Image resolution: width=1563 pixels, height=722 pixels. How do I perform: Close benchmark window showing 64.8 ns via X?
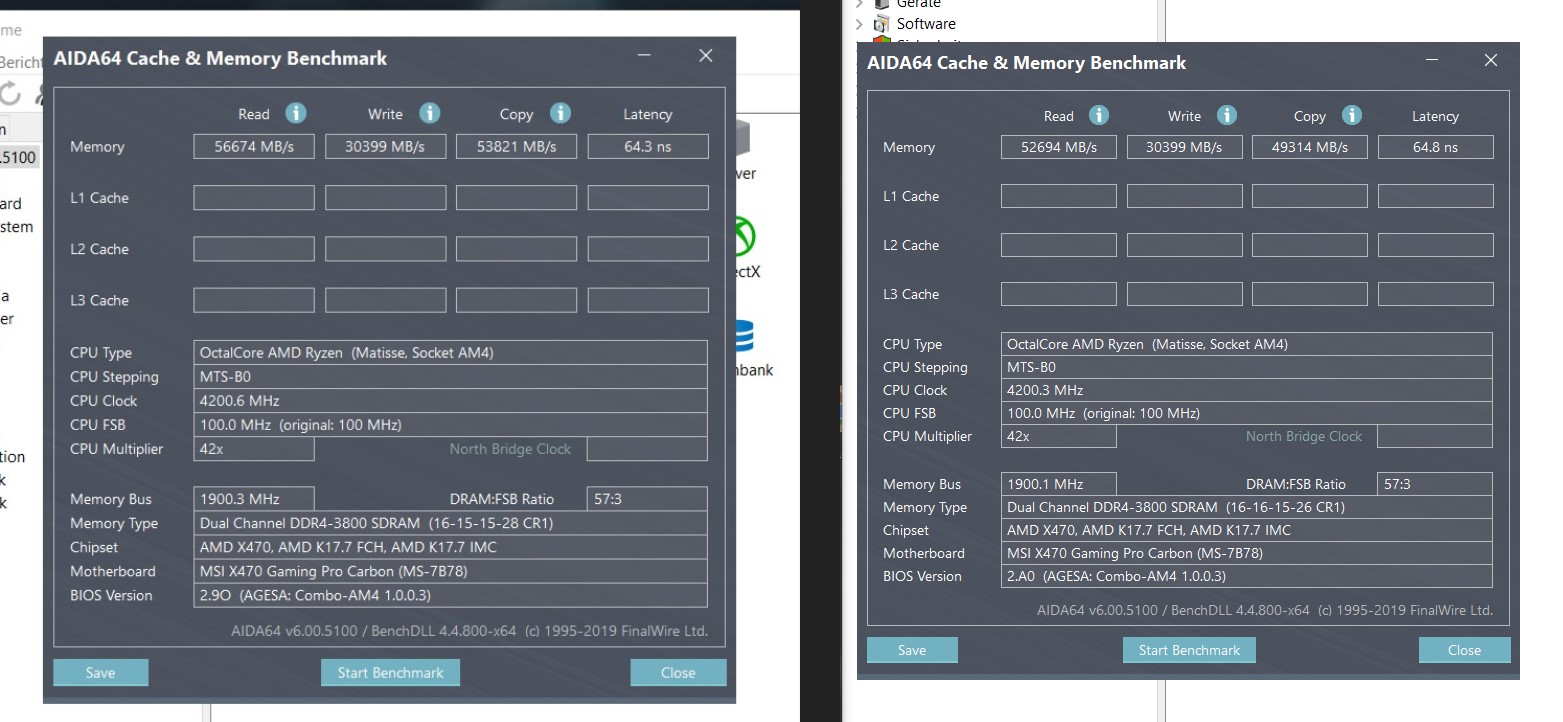(1491, 60)
